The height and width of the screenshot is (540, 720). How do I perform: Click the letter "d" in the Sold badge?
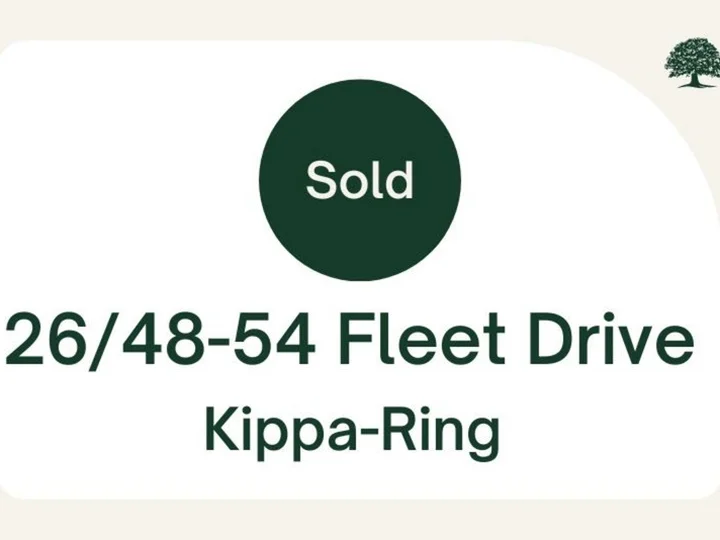click(400, 180)
